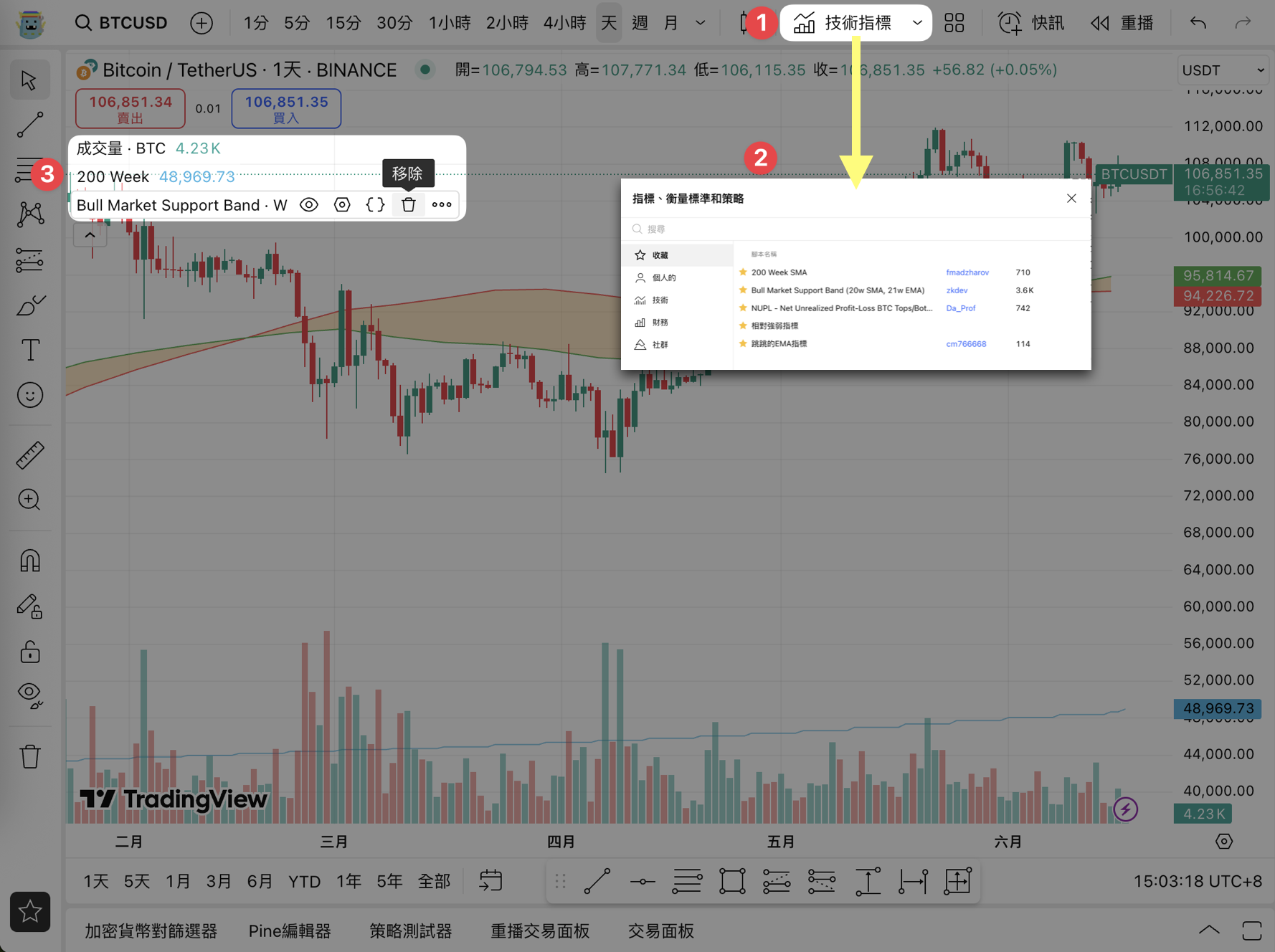Open the go-to-date calendar icon
Screen dimensions: 1275x952
[491, 881]
